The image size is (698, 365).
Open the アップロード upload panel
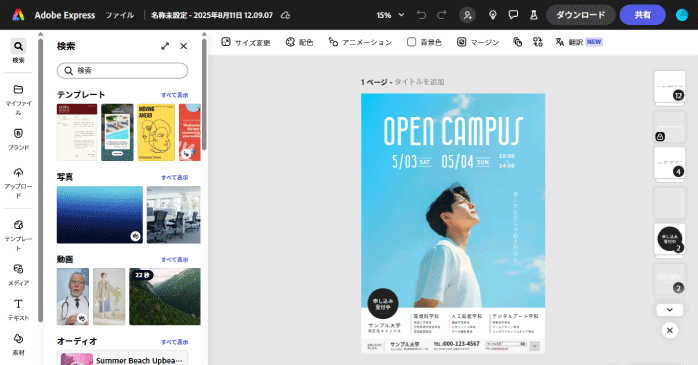[18, 183]
